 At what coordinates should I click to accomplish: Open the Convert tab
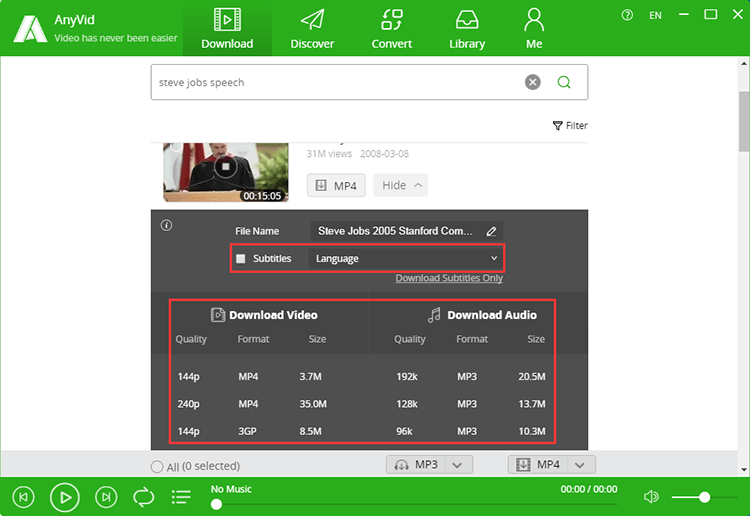pyautogui.click(x=392, y=29)
